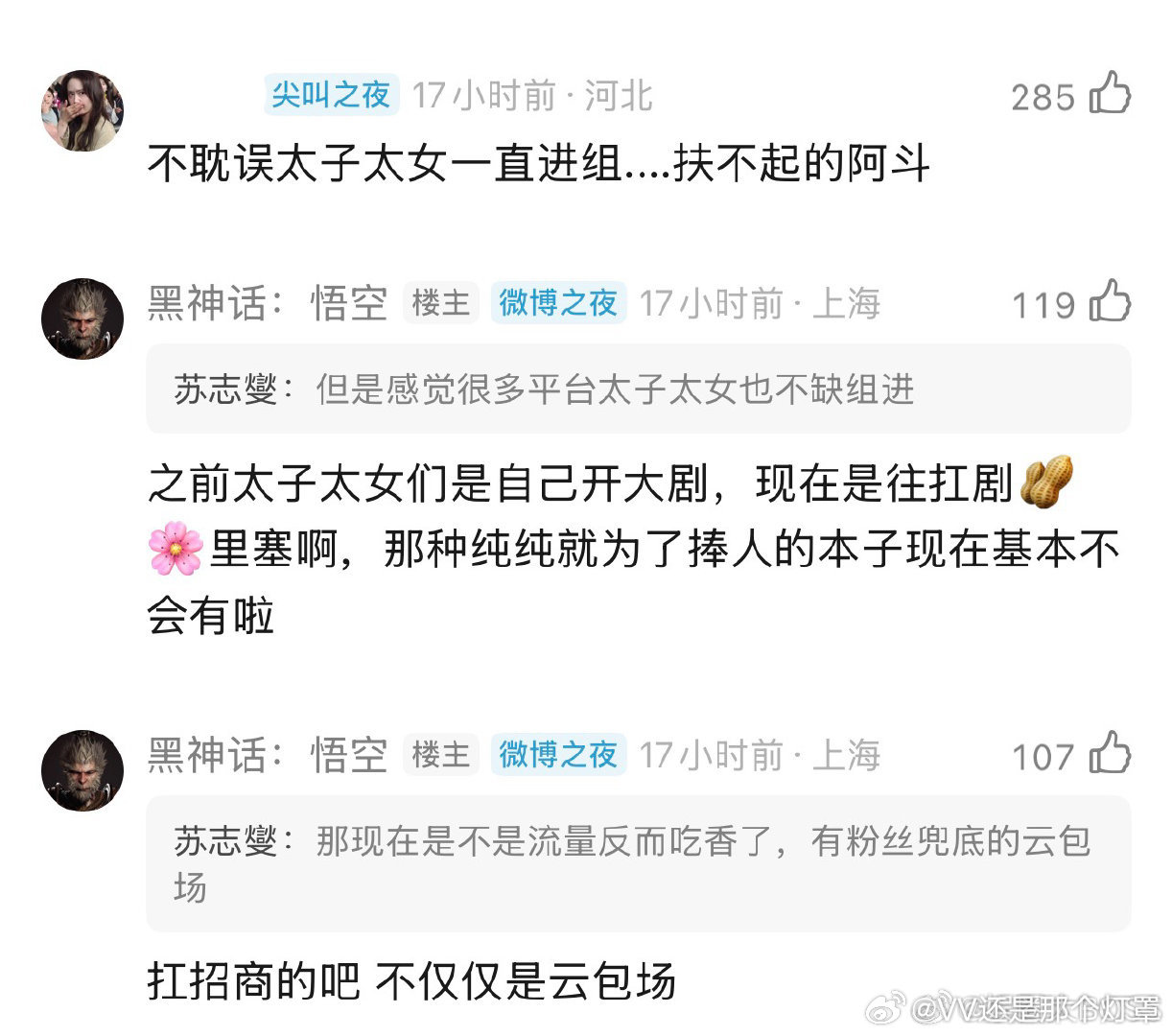This screenshot has height=1036, width=1172.
Task: Tap the 微博之夜 badge on third comment
Action: tap(558, 755)
